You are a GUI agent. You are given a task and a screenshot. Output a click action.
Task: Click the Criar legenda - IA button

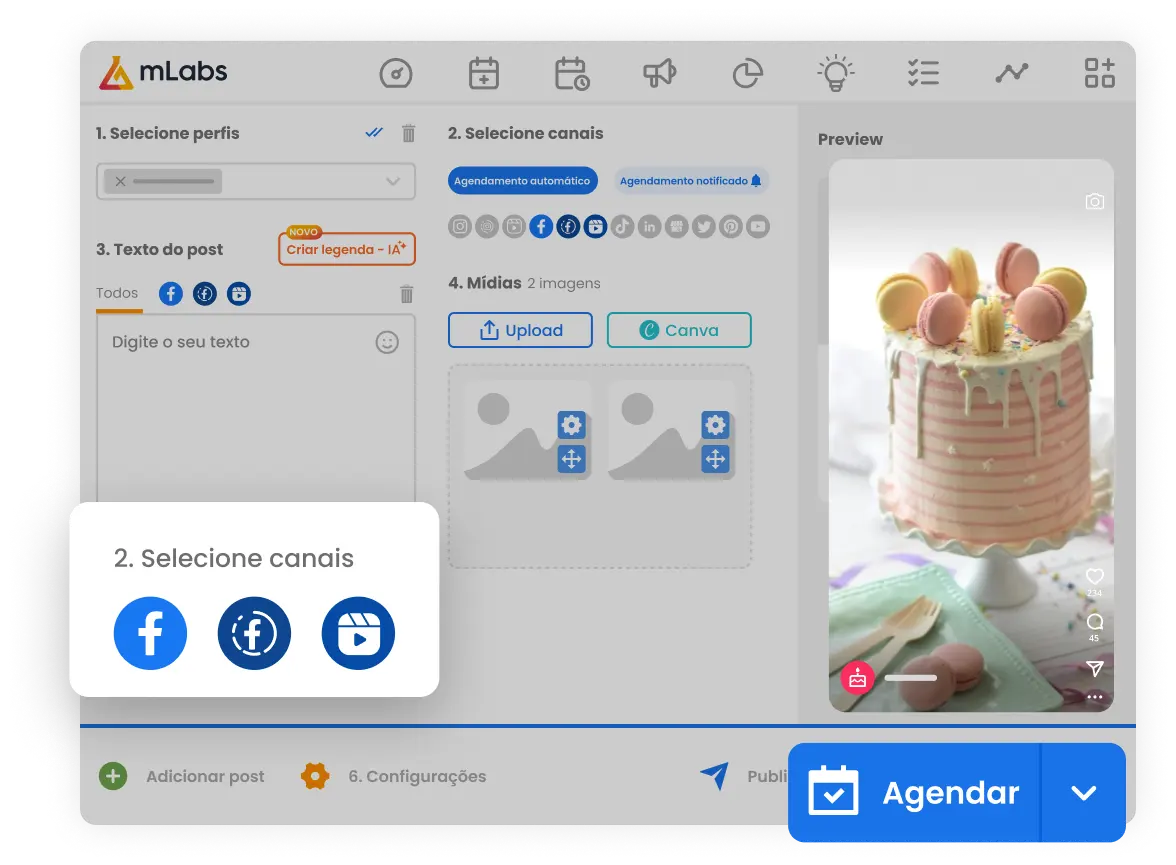pos(347,248)
